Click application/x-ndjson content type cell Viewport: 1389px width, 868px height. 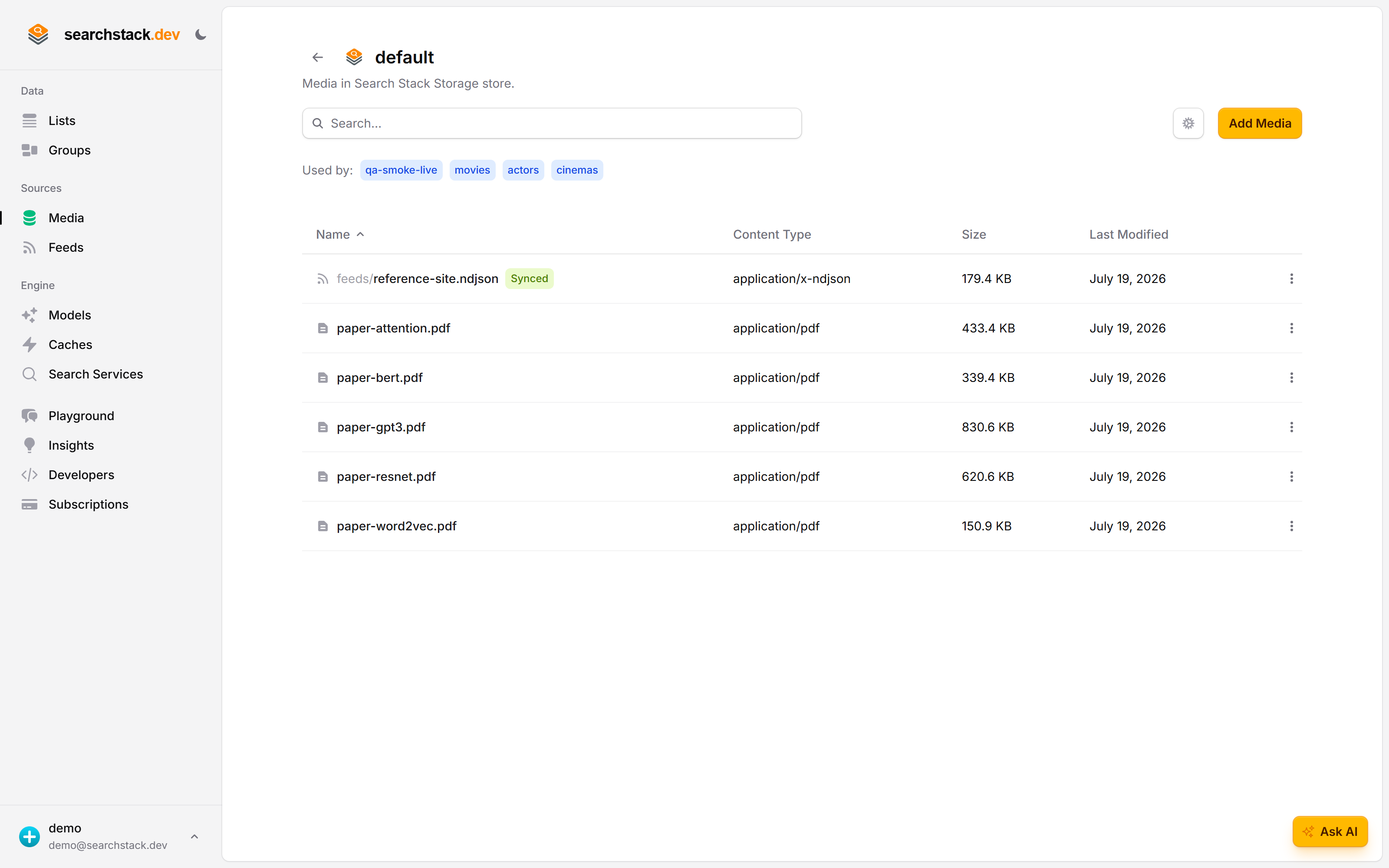[x=791, y=279]
